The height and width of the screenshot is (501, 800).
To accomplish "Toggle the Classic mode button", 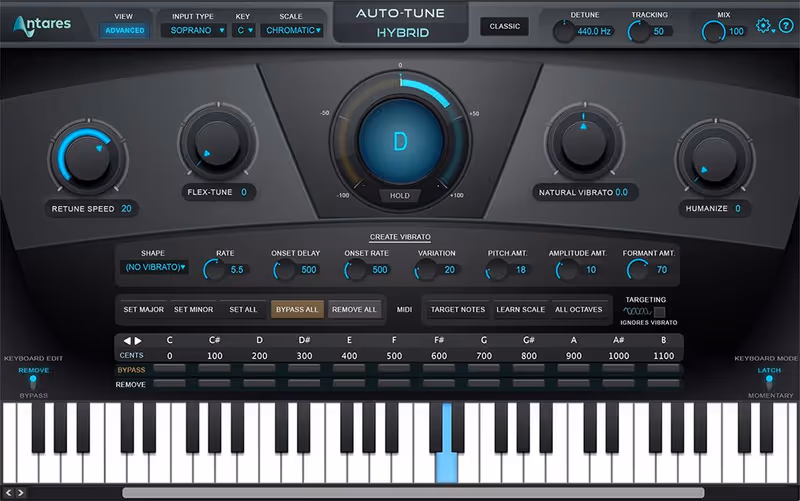I will (x=505, y=27).
